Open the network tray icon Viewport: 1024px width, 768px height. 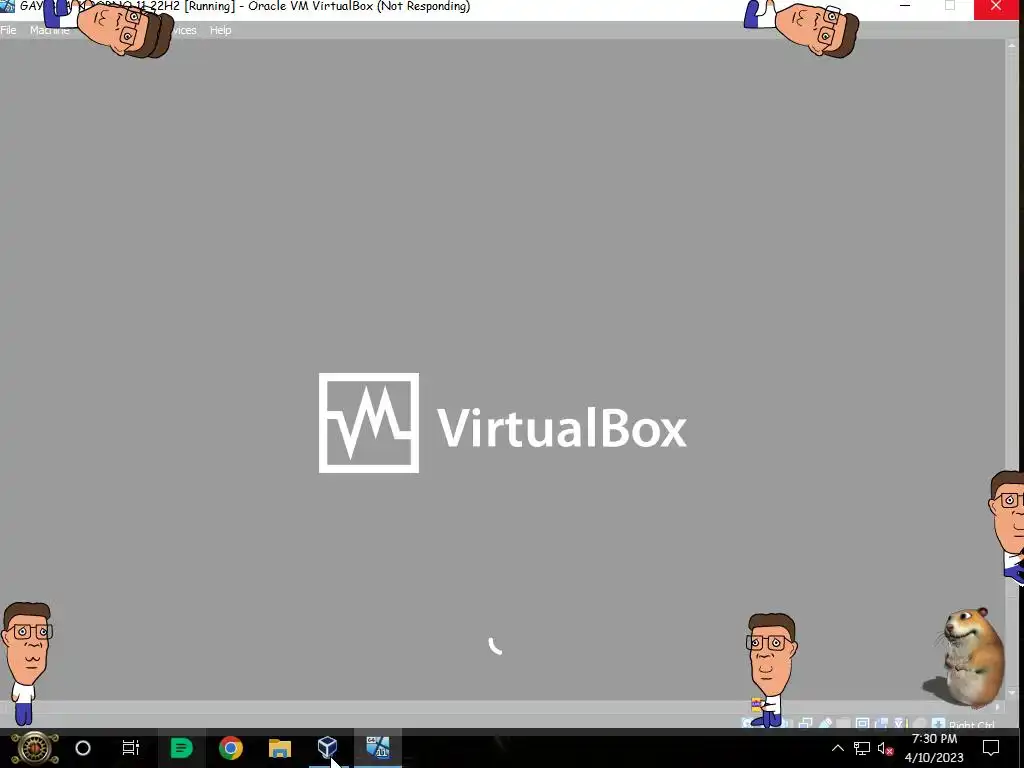pos(861,748)
